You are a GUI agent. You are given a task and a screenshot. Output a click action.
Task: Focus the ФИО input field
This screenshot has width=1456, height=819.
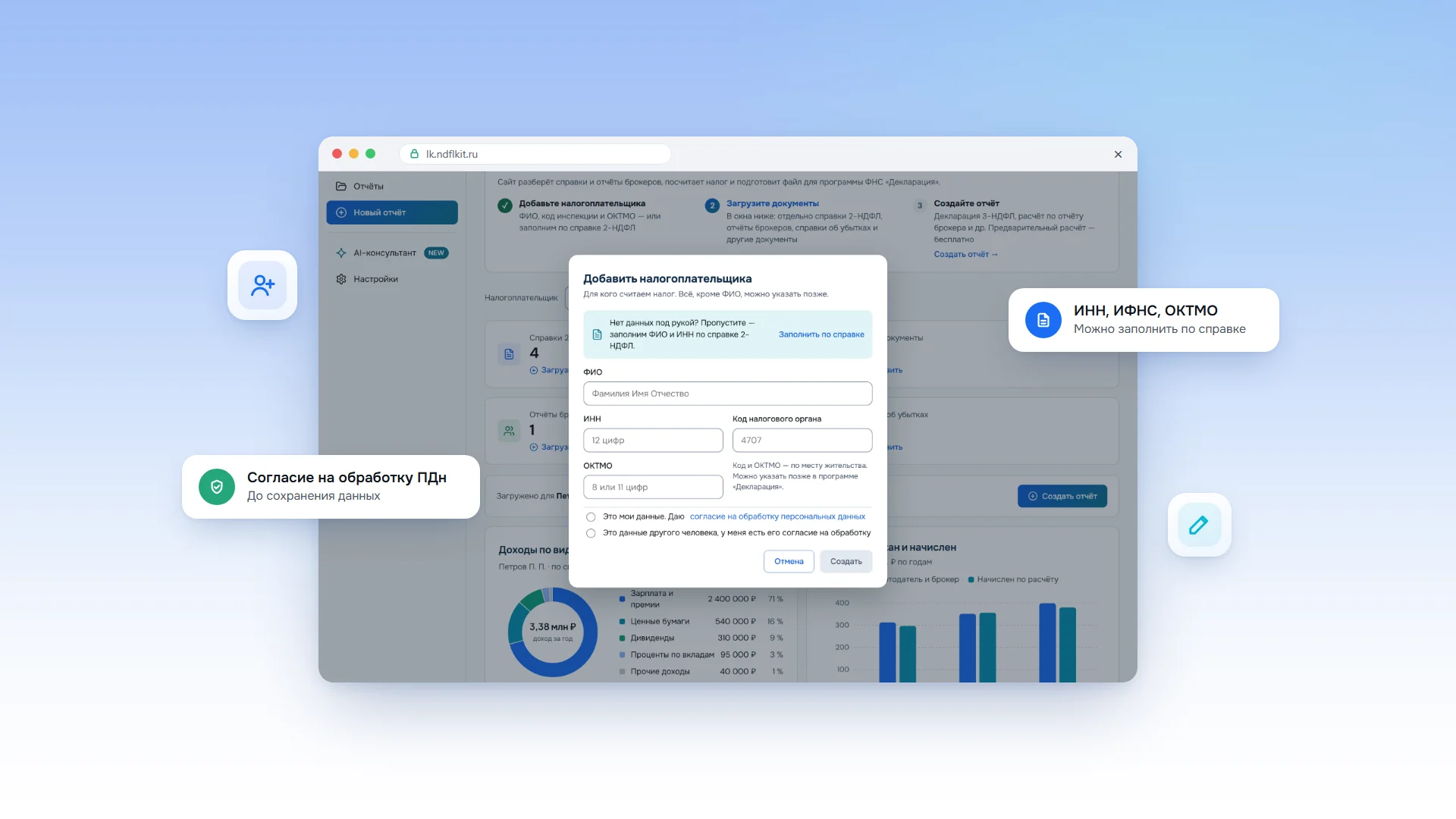(727, 394)
